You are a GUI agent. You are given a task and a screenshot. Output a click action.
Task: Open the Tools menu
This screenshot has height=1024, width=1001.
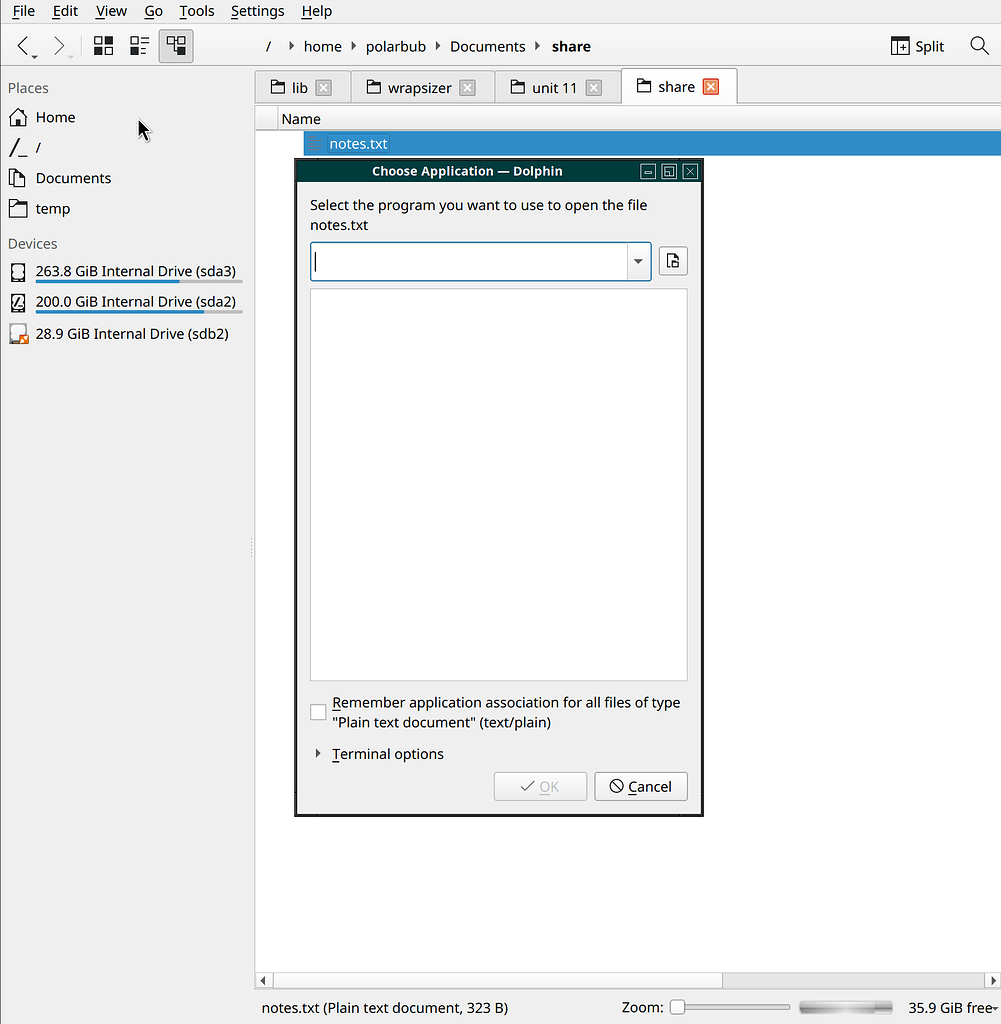(196, 11)
